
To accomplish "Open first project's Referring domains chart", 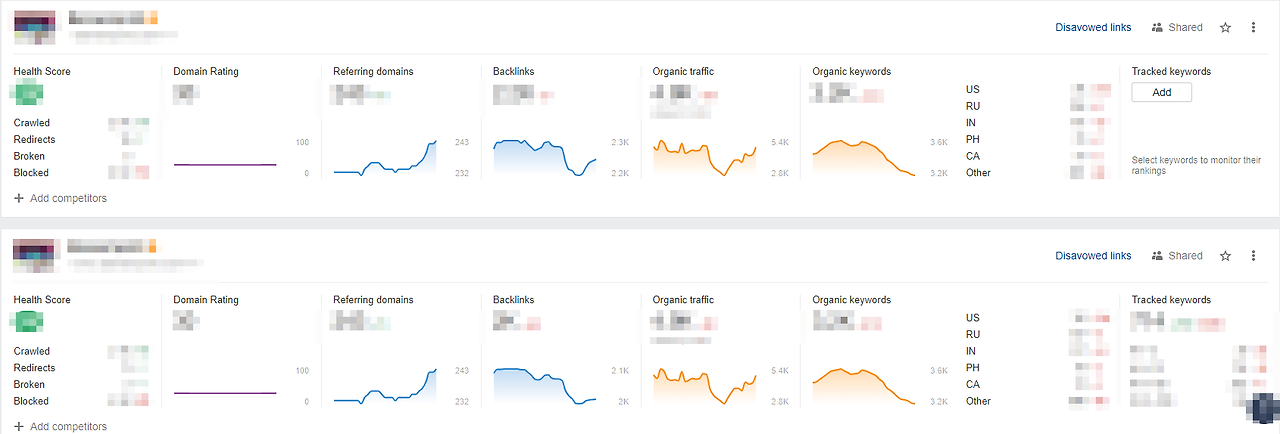I will tap(385, 158).
